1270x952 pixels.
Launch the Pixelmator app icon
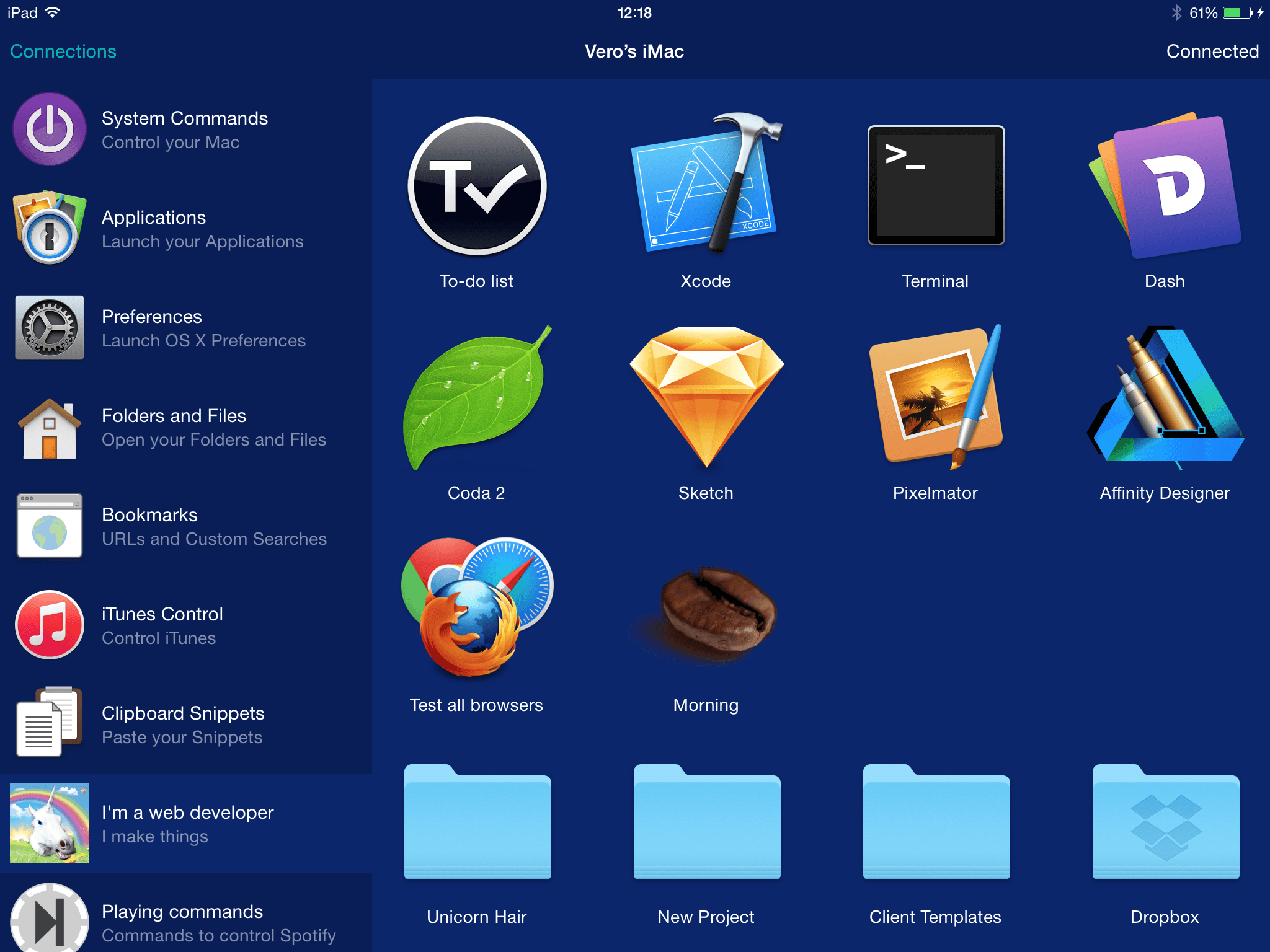coord(936,397)
